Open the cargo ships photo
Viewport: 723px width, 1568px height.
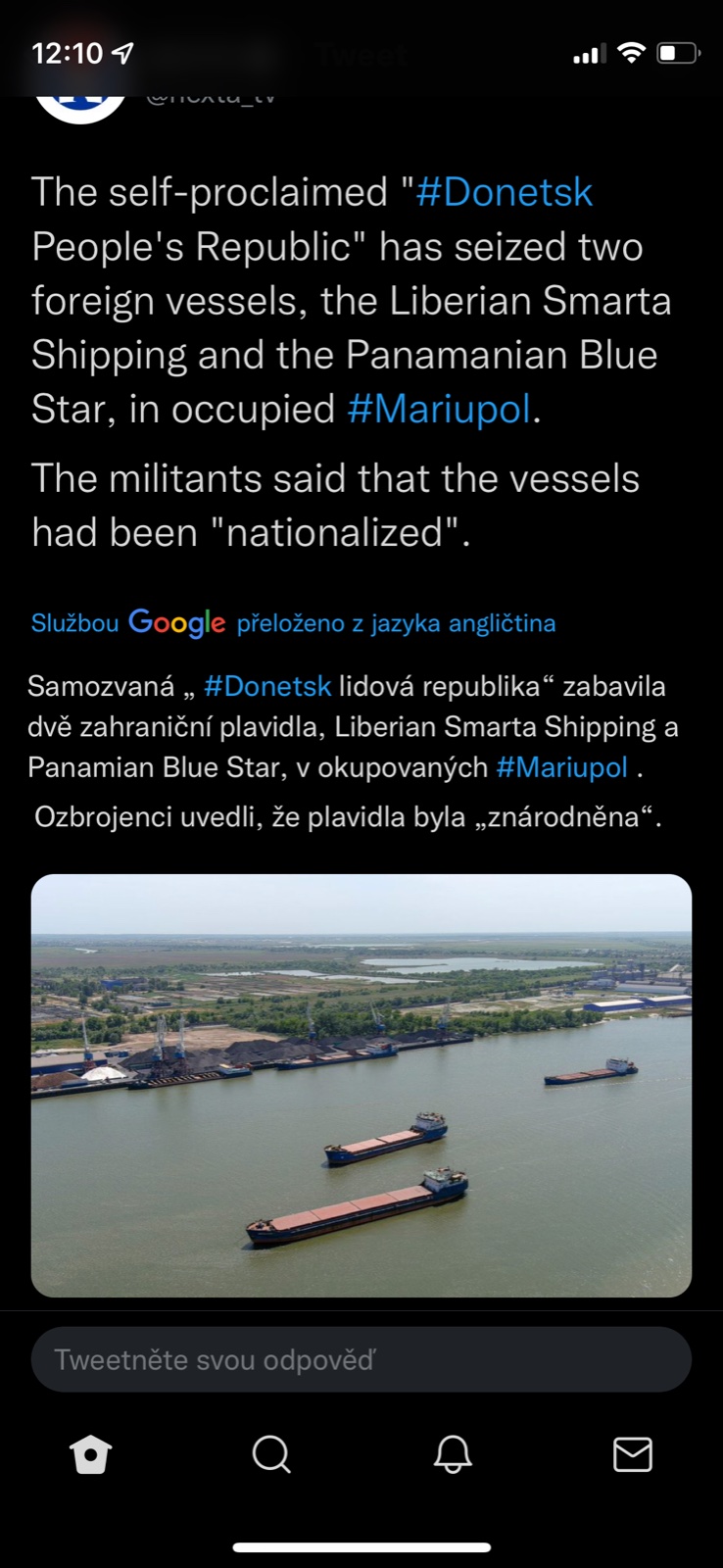pyautogui.click(x=361, y=1085)
